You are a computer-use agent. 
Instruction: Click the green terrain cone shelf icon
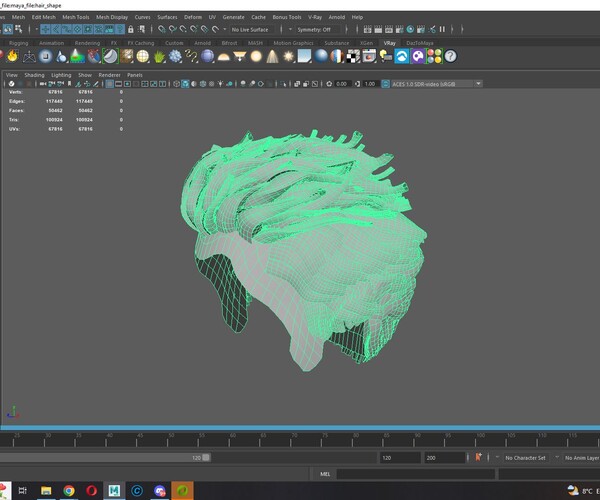pyautogui.click(x=78, y=56)
